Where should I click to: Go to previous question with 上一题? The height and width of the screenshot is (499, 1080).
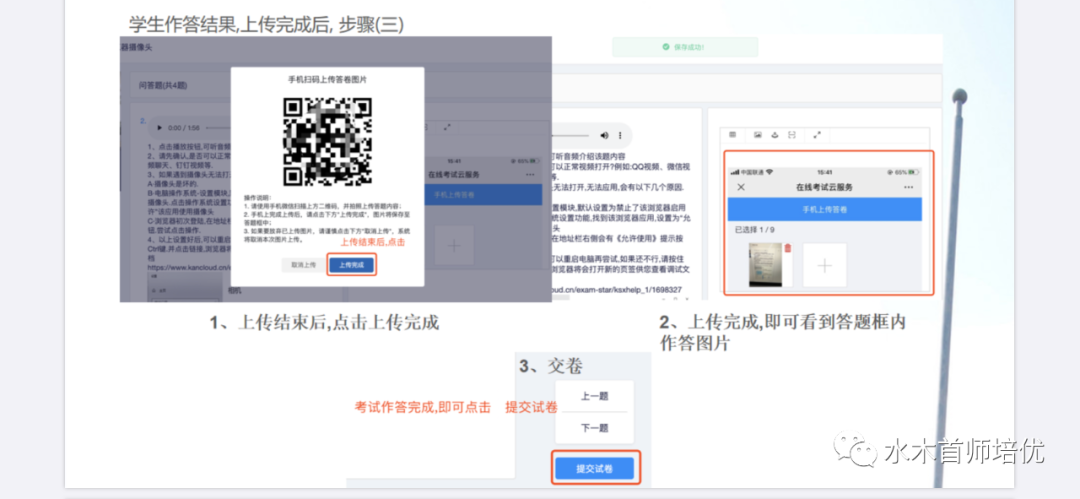click(x=594, y=396)
